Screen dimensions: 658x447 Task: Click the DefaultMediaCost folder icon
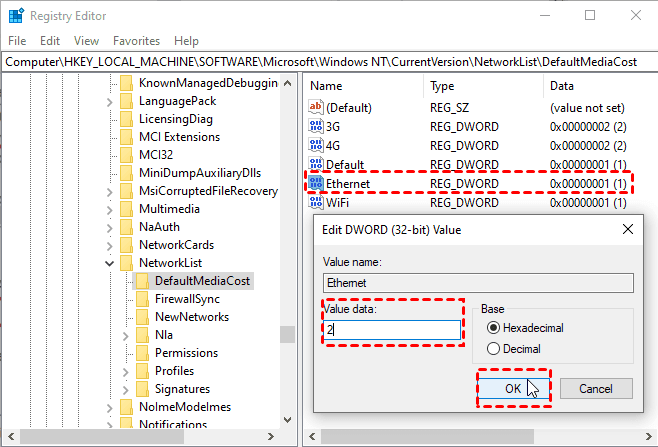(x=142, y=281)
